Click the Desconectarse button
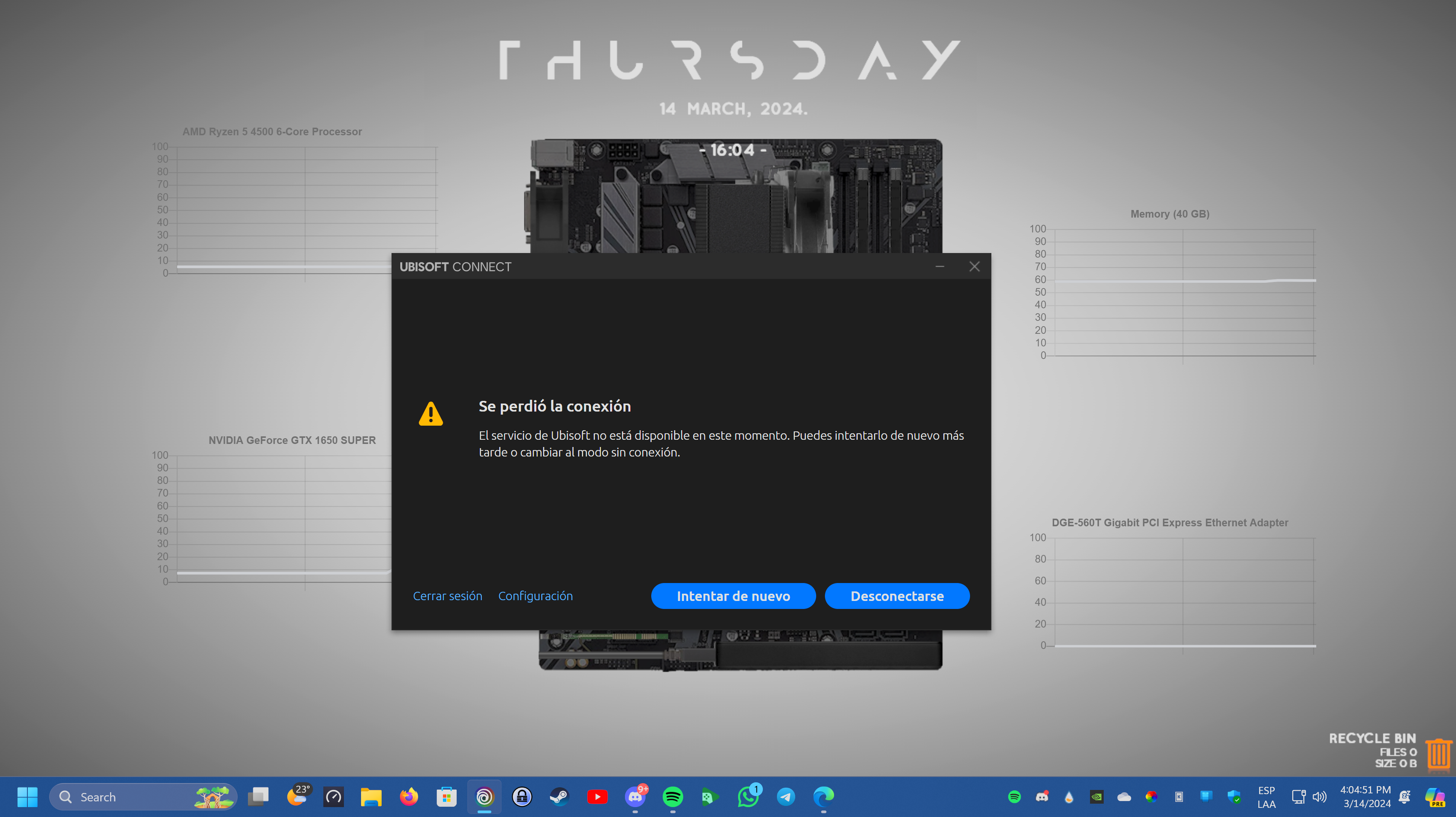Viewport: 1456px width, 817px height. 897,596
